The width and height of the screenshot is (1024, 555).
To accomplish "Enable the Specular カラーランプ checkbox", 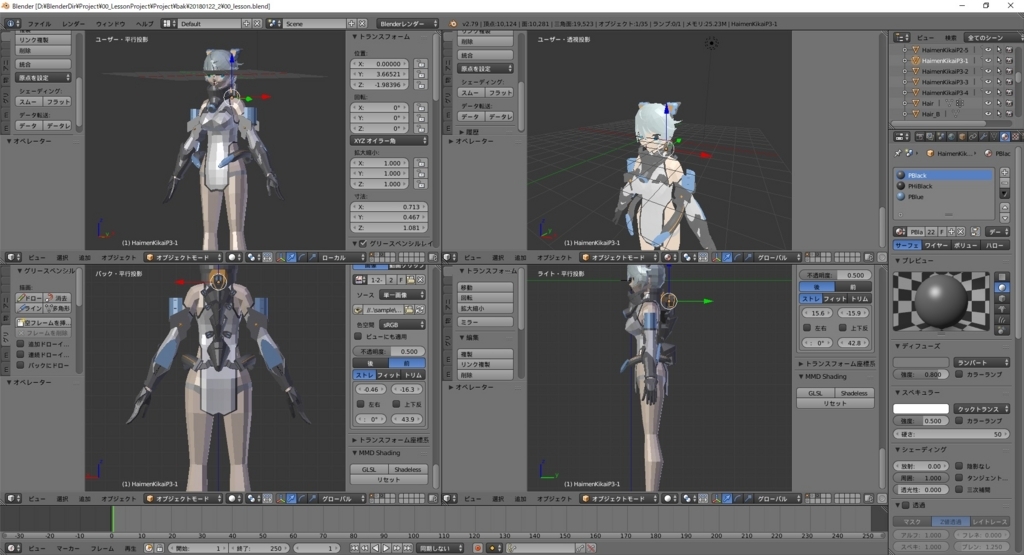I will [x=959, y=421].
